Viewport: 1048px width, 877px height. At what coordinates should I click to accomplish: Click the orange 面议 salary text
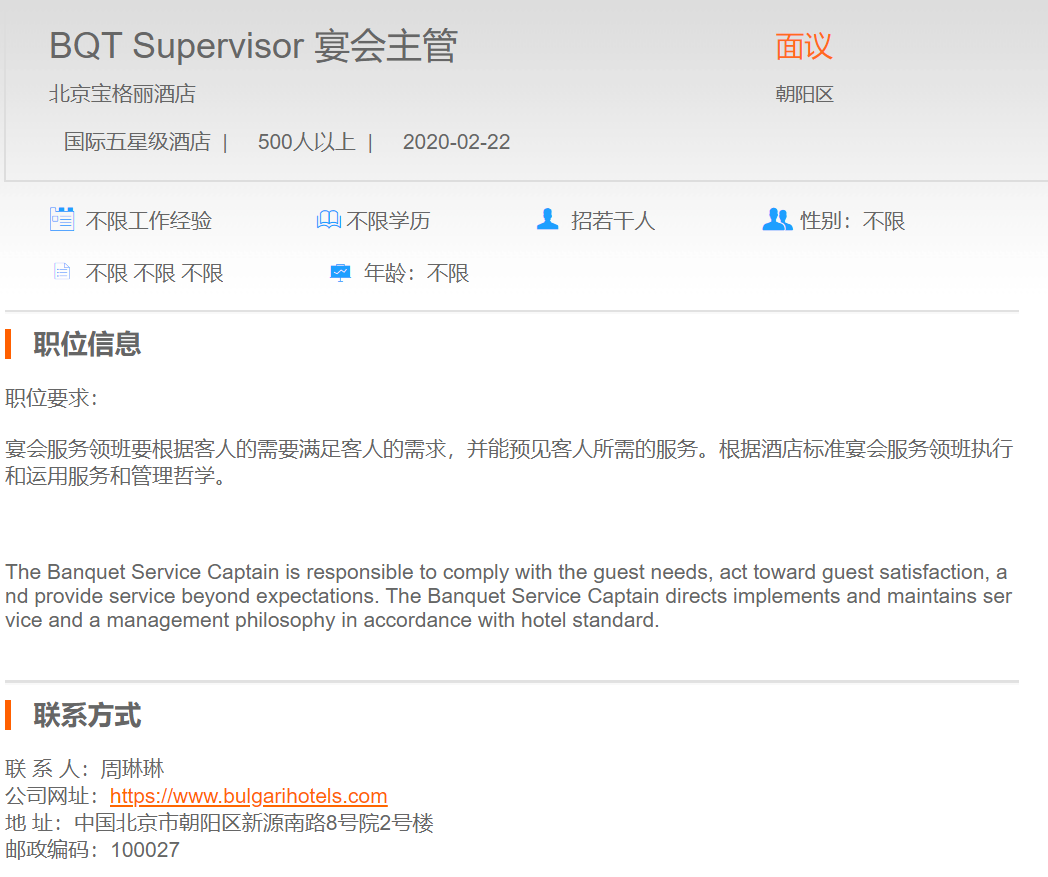coord(803,46)
